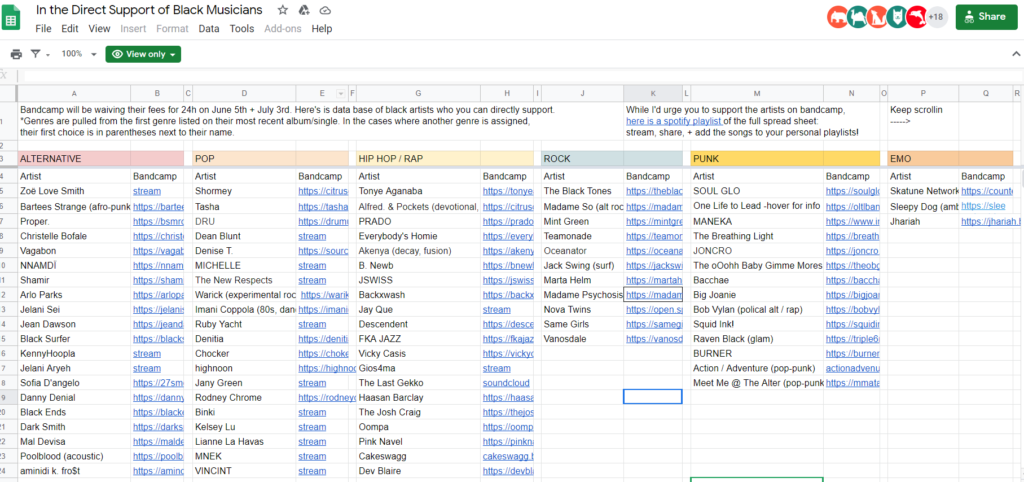Click the document title text
Viewport: 1024px width, 482px height.
click(150, 10)
